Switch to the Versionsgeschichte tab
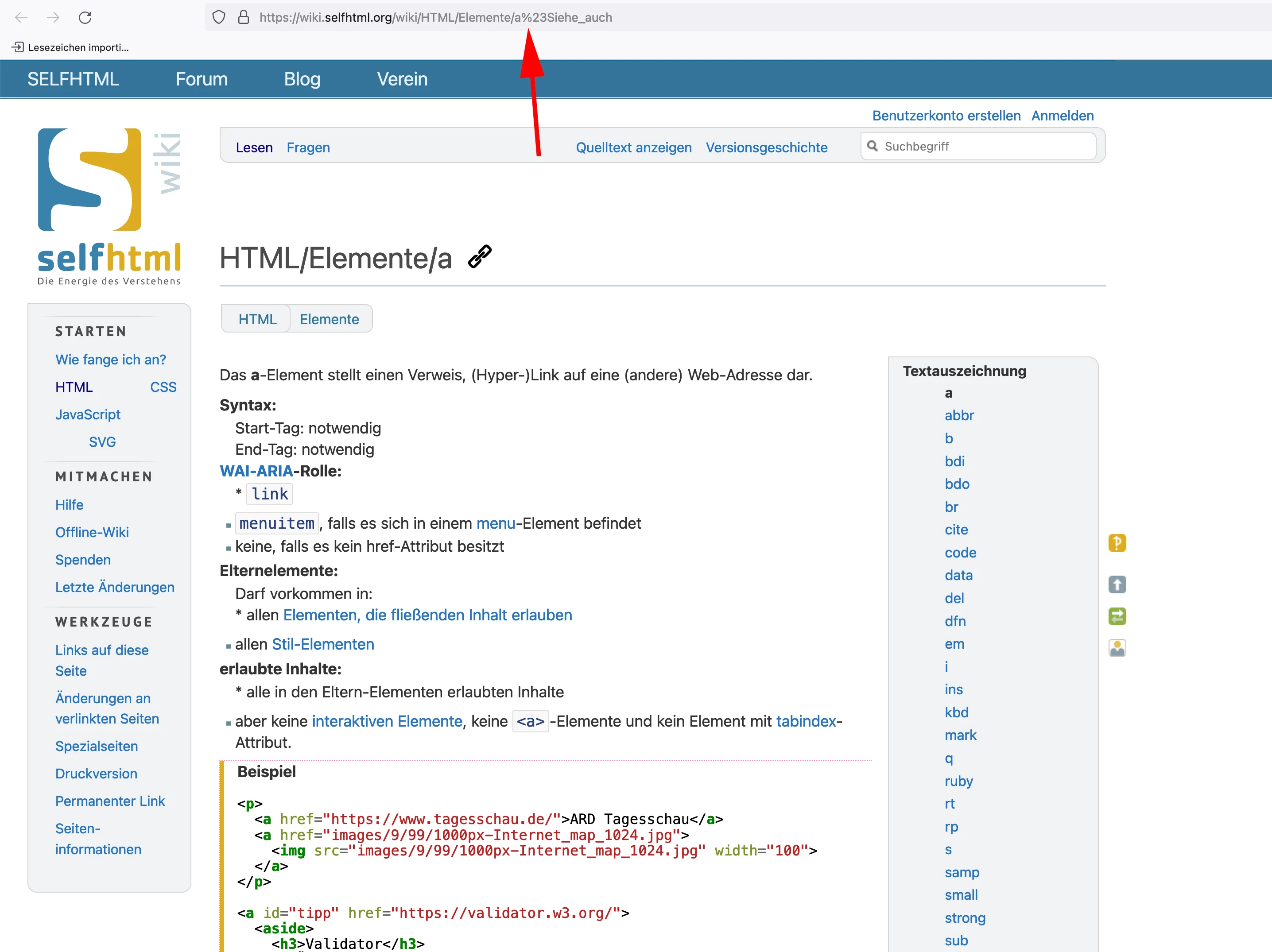Image resolution: width=1272 pixels, height=952 pixels. tap(766, 147)
